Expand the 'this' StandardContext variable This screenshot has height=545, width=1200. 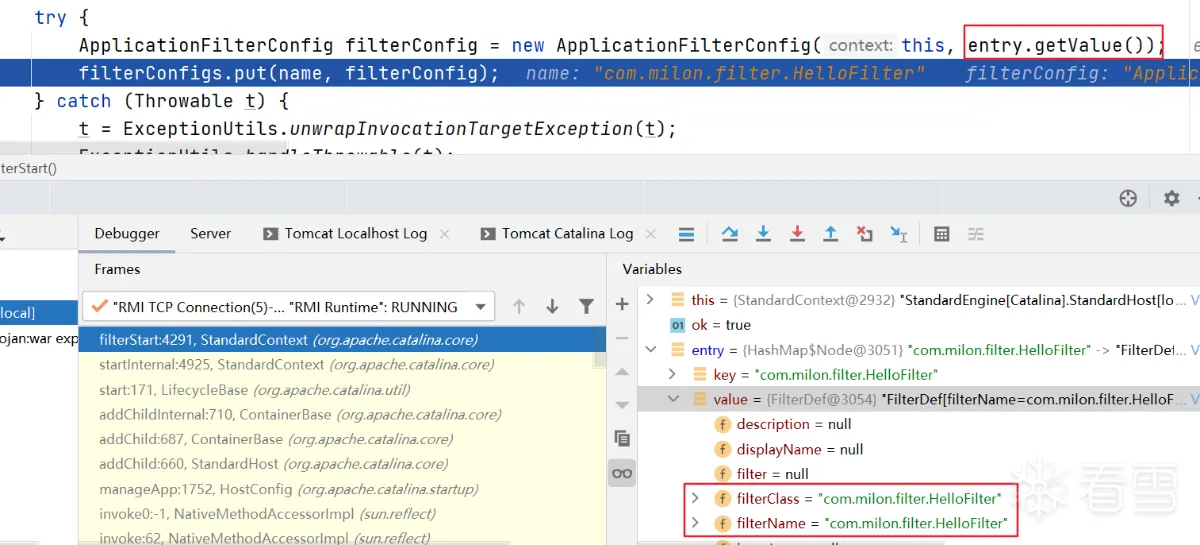pyautogui.click(x=651, y=300)
